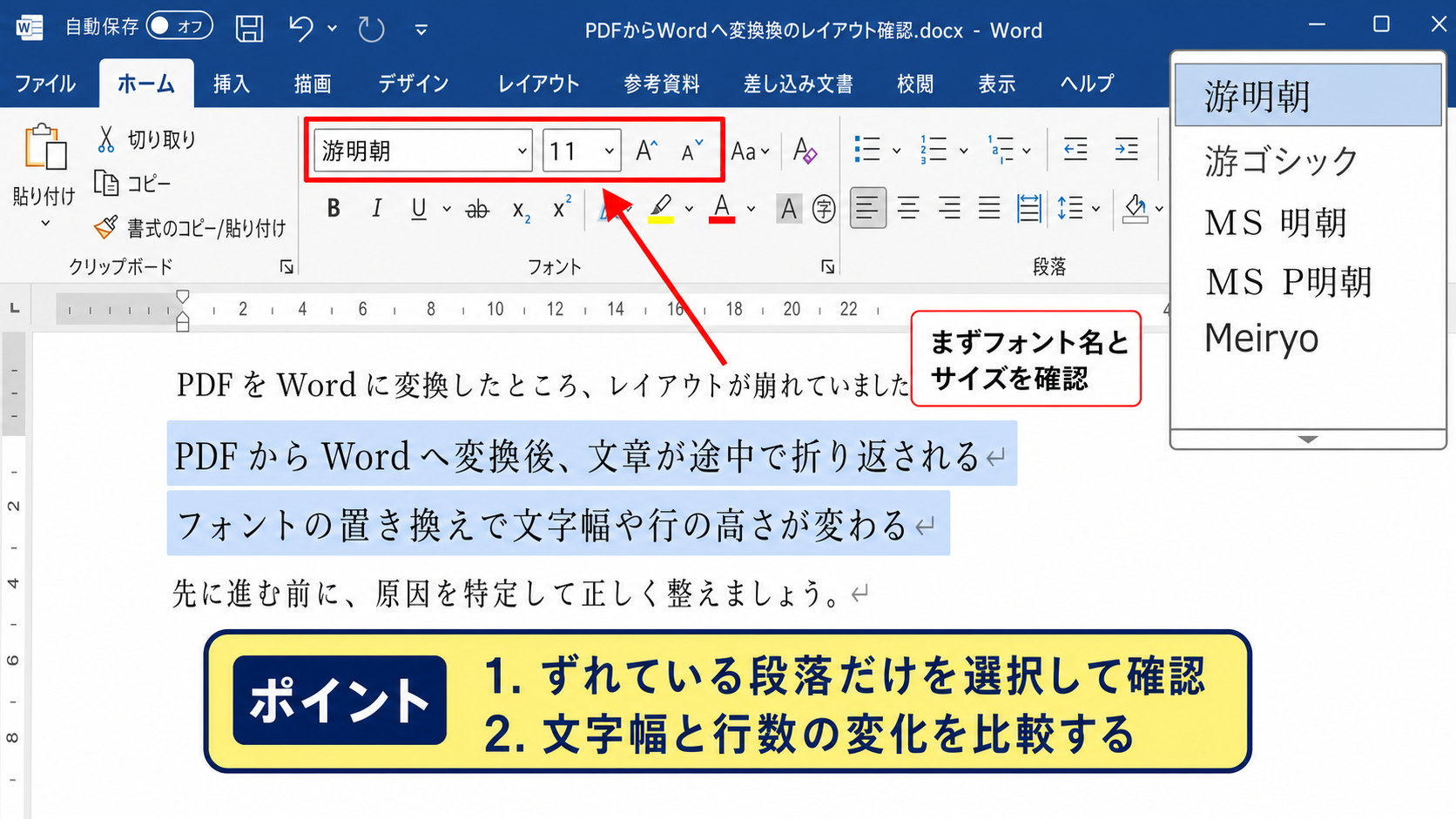The width and height of the screenshot is (1456, 819).
Task: Click the decrease font size icon
Action: [x=691, y=151]
